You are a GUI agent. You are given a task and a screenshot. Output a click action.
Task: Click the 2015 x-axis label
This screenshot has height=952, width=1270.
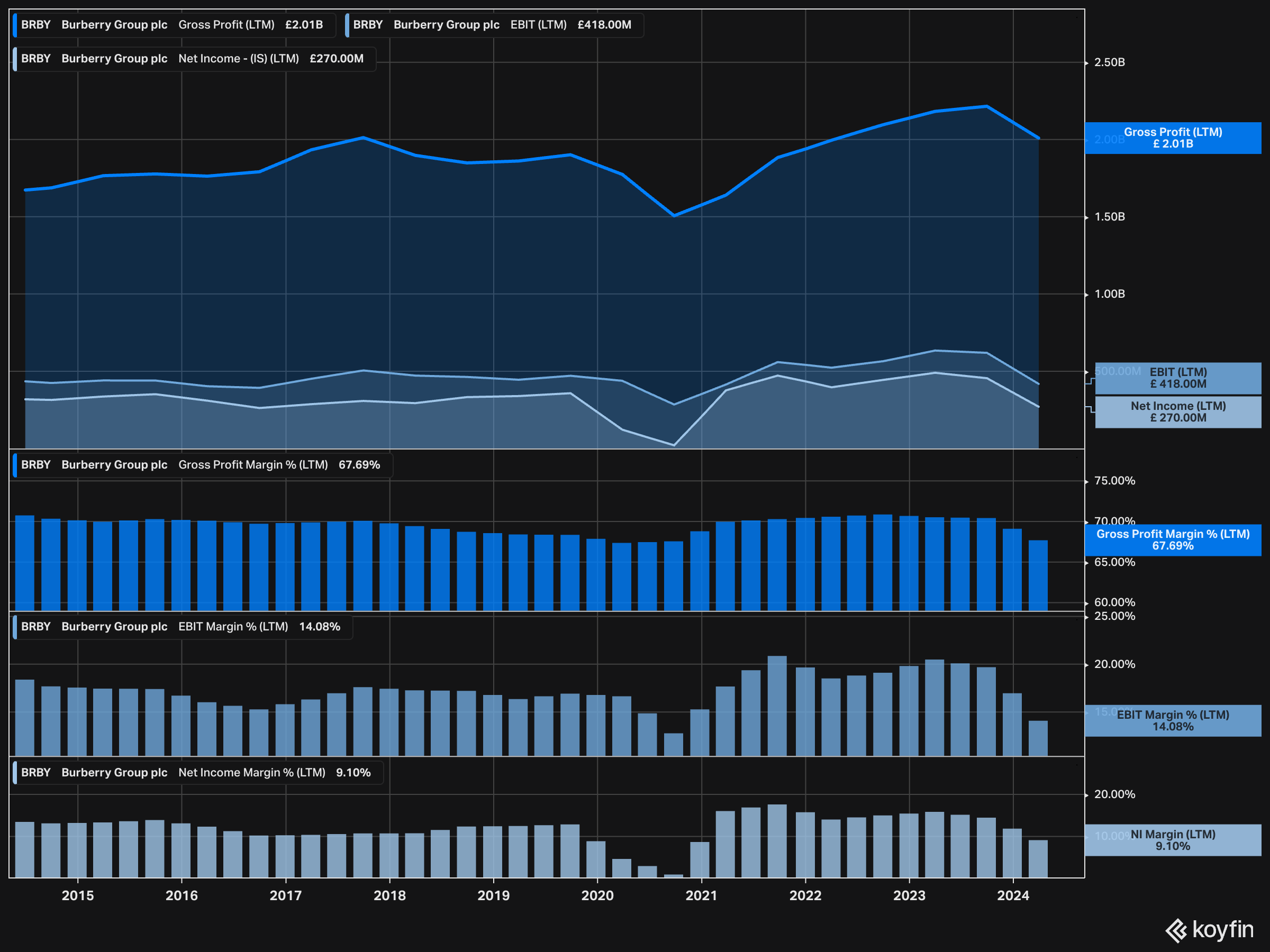tap(77, 895)
